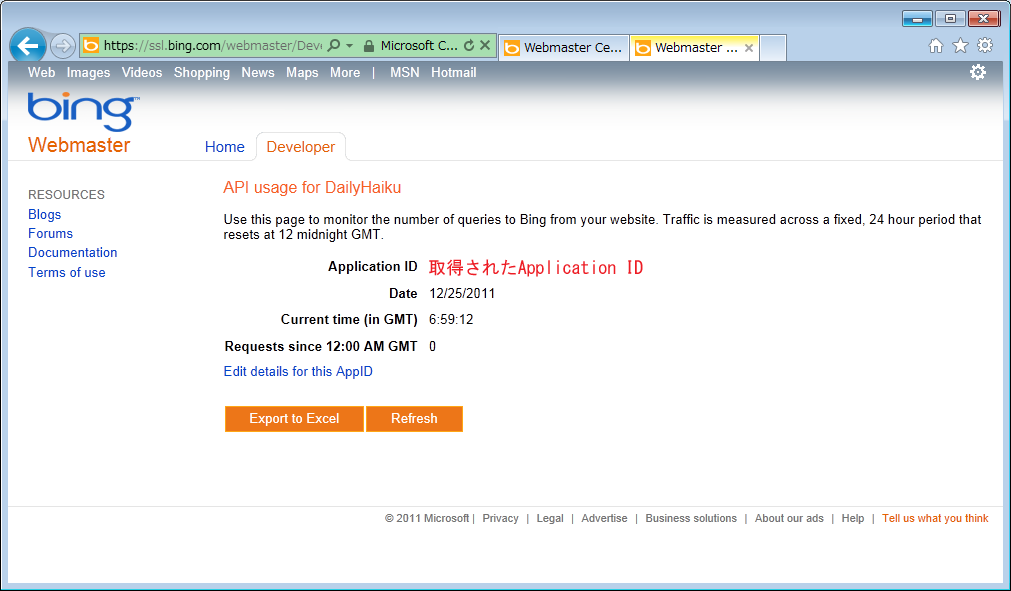Click the current time value 6:59:12

tap(451, 320)
